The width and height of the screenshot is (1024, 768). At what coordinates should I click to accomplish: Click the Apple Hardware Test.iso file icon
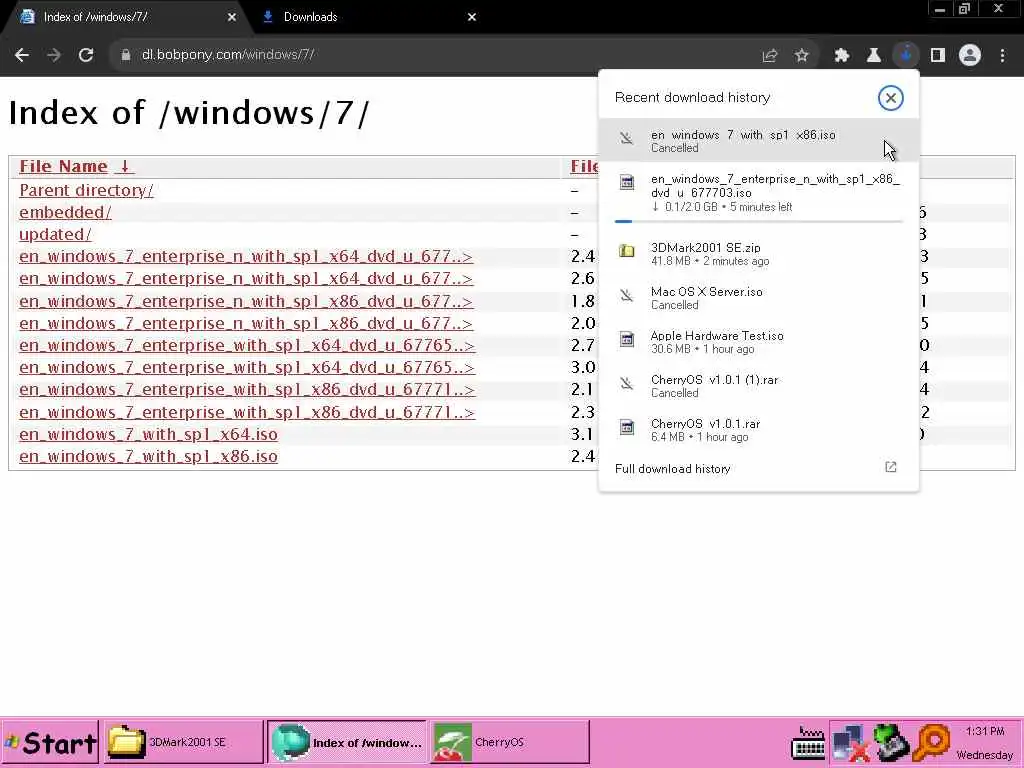627,339
